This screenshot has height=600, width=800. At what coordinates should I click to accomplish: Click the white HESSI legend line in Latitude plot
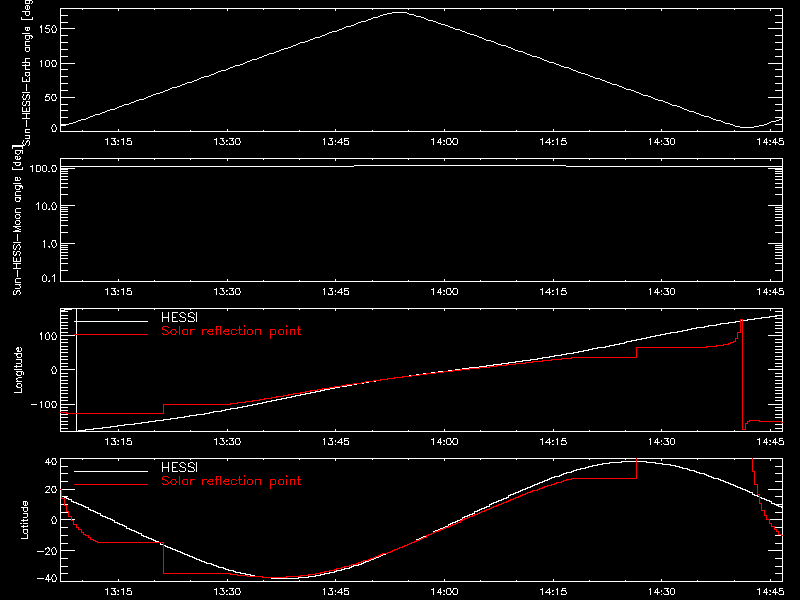(111, 471)
